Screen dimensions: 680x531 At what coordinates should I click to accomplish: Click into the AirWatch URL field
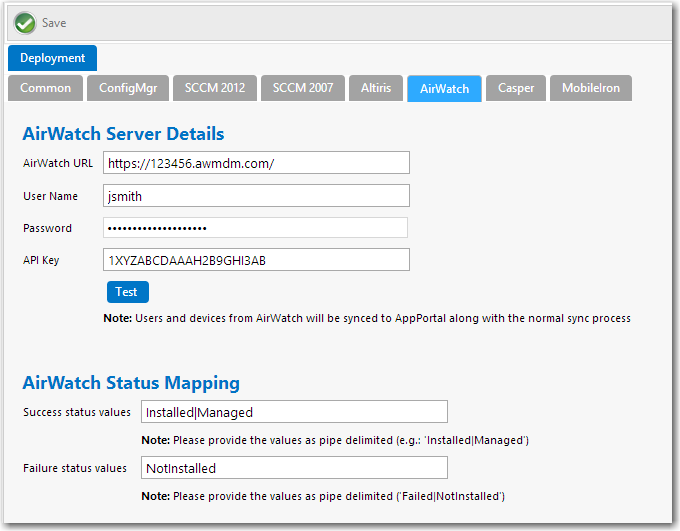[256, 163]
